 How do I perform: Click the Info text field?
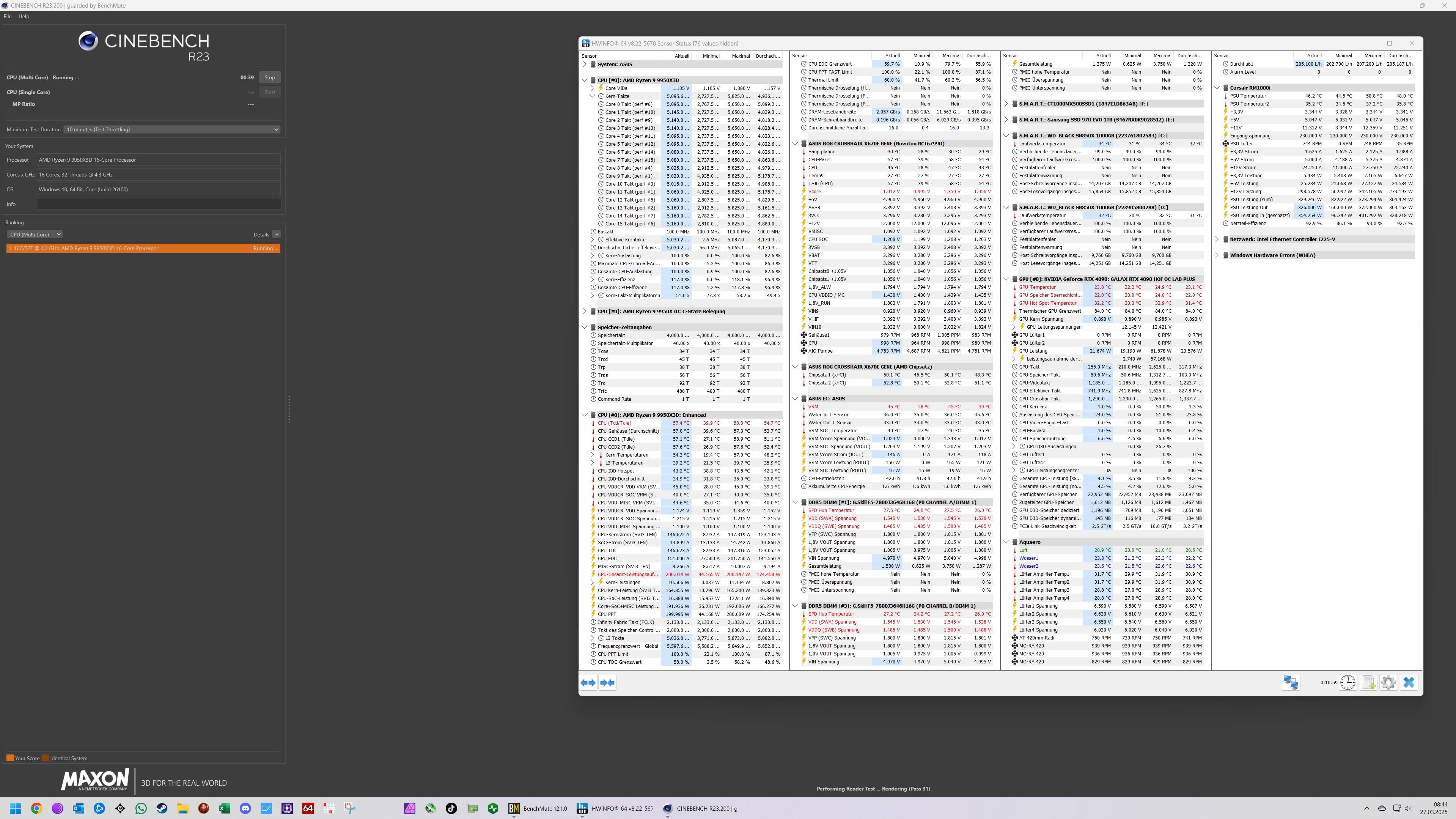tap(159, 204)
